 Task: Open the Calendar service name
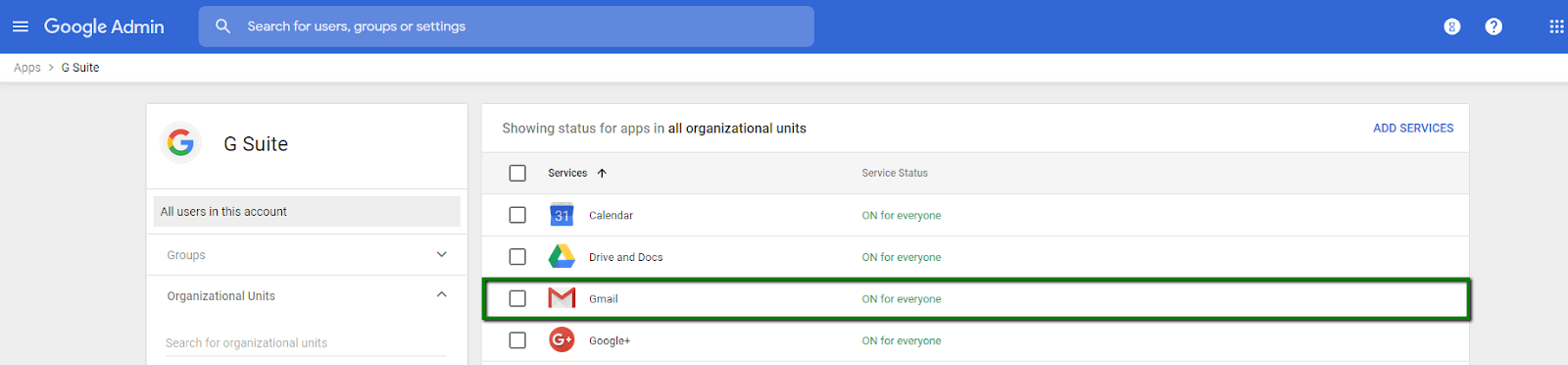[x=611, y=215]
